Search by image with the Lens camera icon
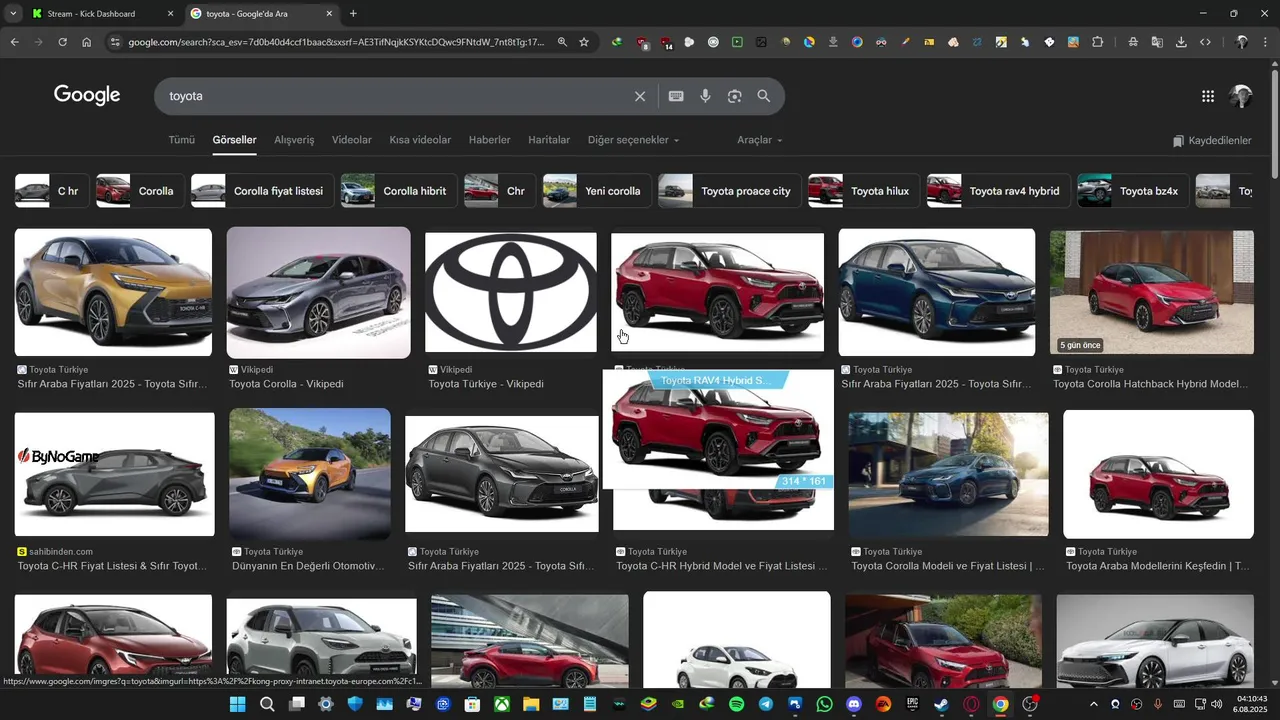The height and width of the screenshot is (720, 1280). point(735,96)
